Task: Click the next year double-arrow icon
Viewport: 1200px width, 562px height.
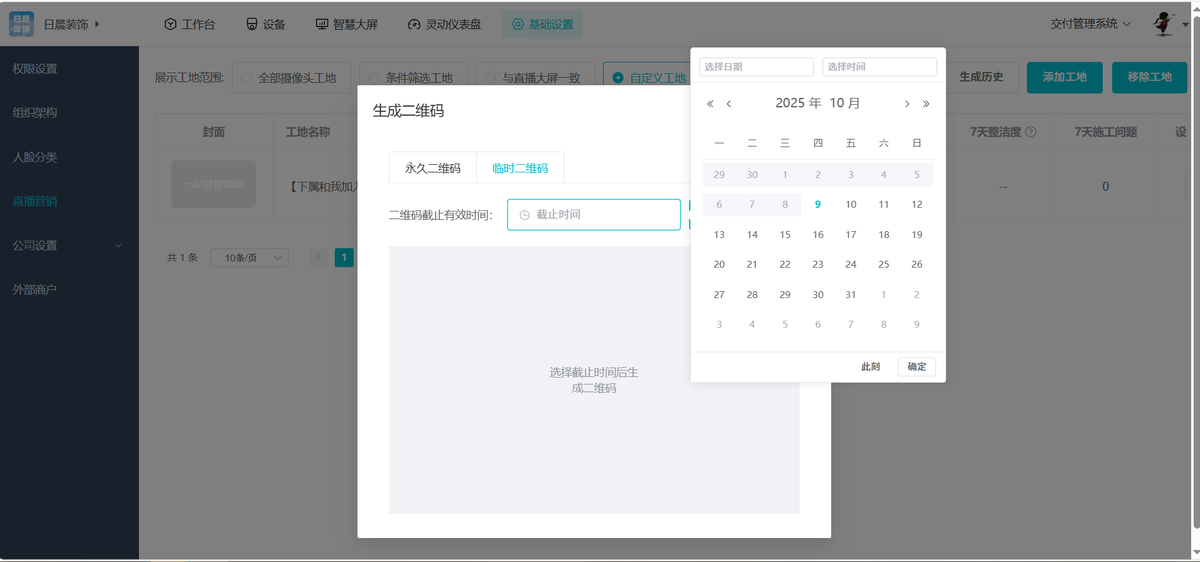Action: click(x=926, y=104)
